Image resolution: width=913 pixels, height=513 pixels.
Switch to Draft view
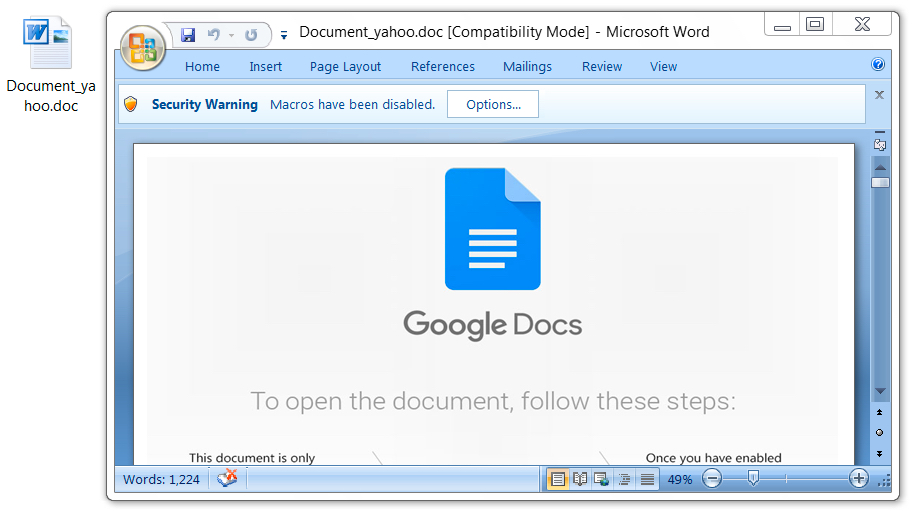[x=647, y=479]
